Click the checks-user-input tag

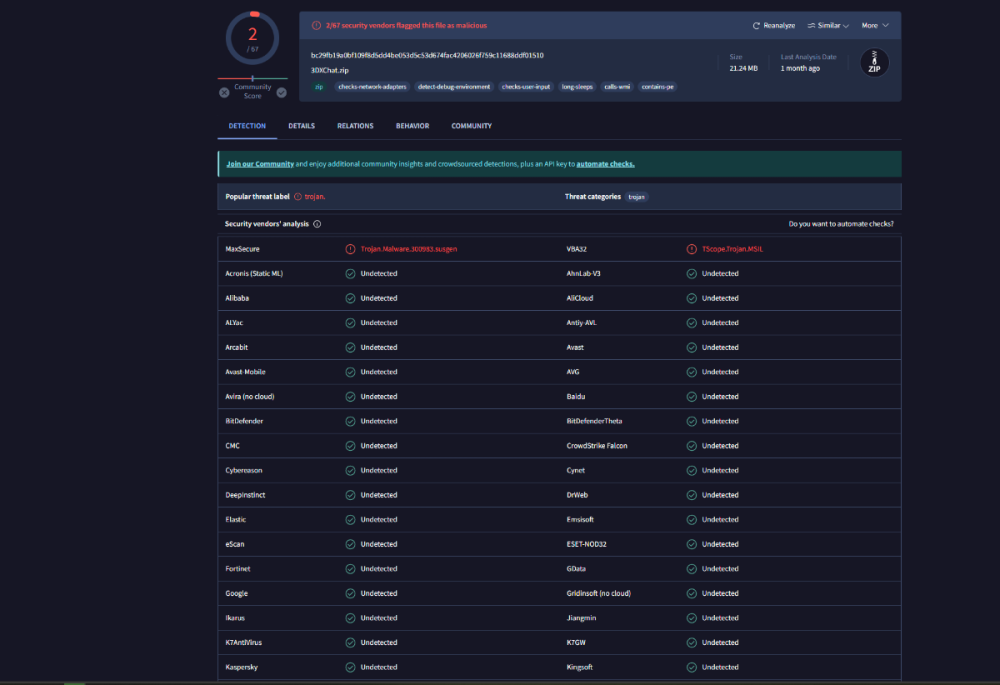pyautogui.click(x=526, y=87)
